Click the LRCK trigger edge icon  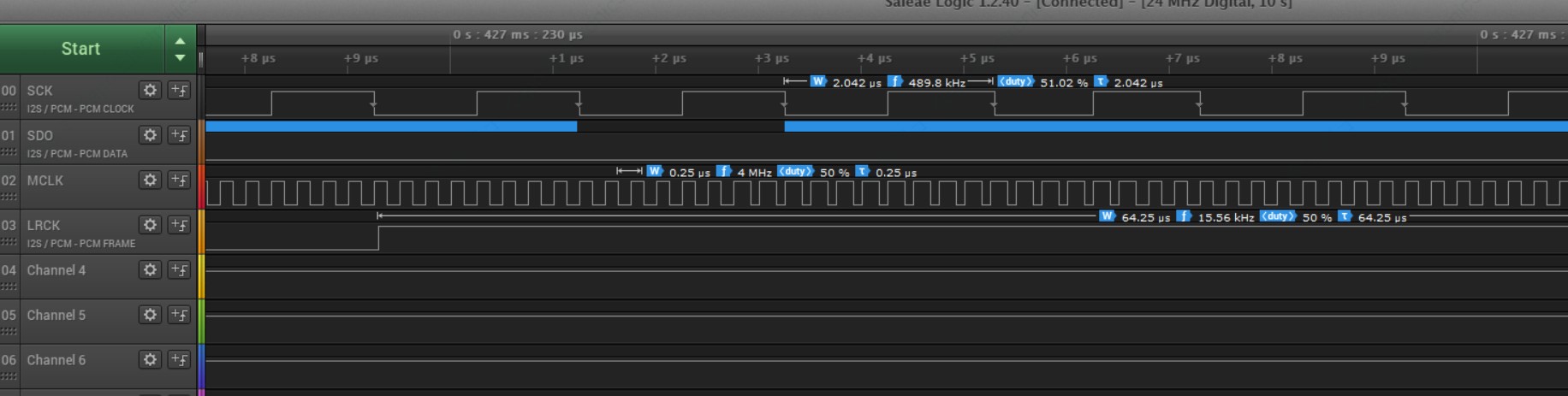click(179, 225)
